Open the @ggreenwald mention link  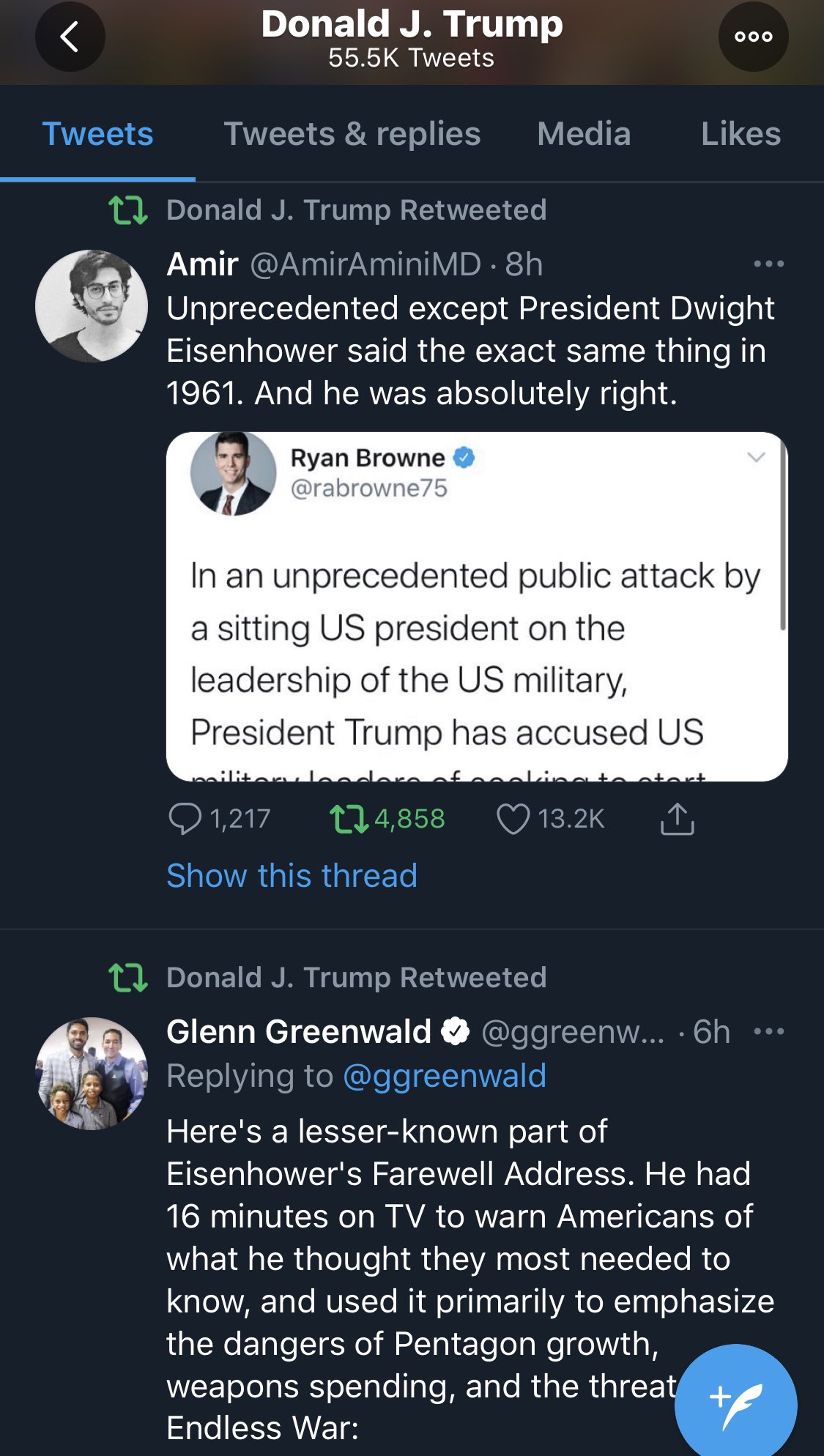[x=445, y=1076]
